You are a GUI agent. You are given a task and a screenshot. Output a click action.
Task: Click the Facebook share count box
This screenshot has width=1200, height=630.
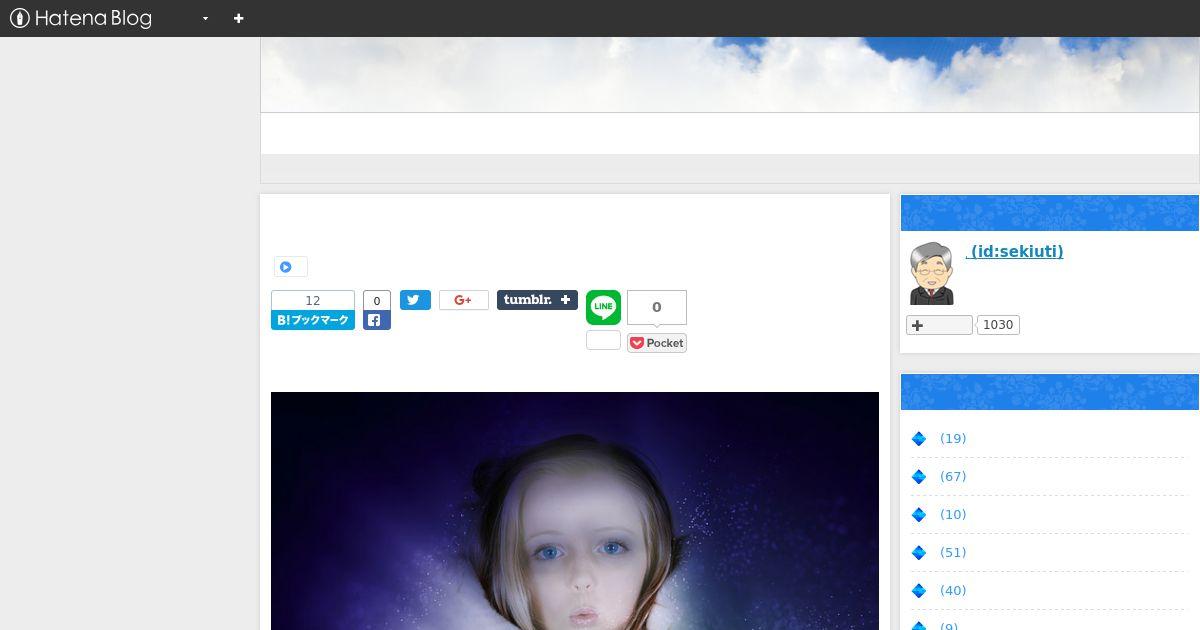coord(377,300)
